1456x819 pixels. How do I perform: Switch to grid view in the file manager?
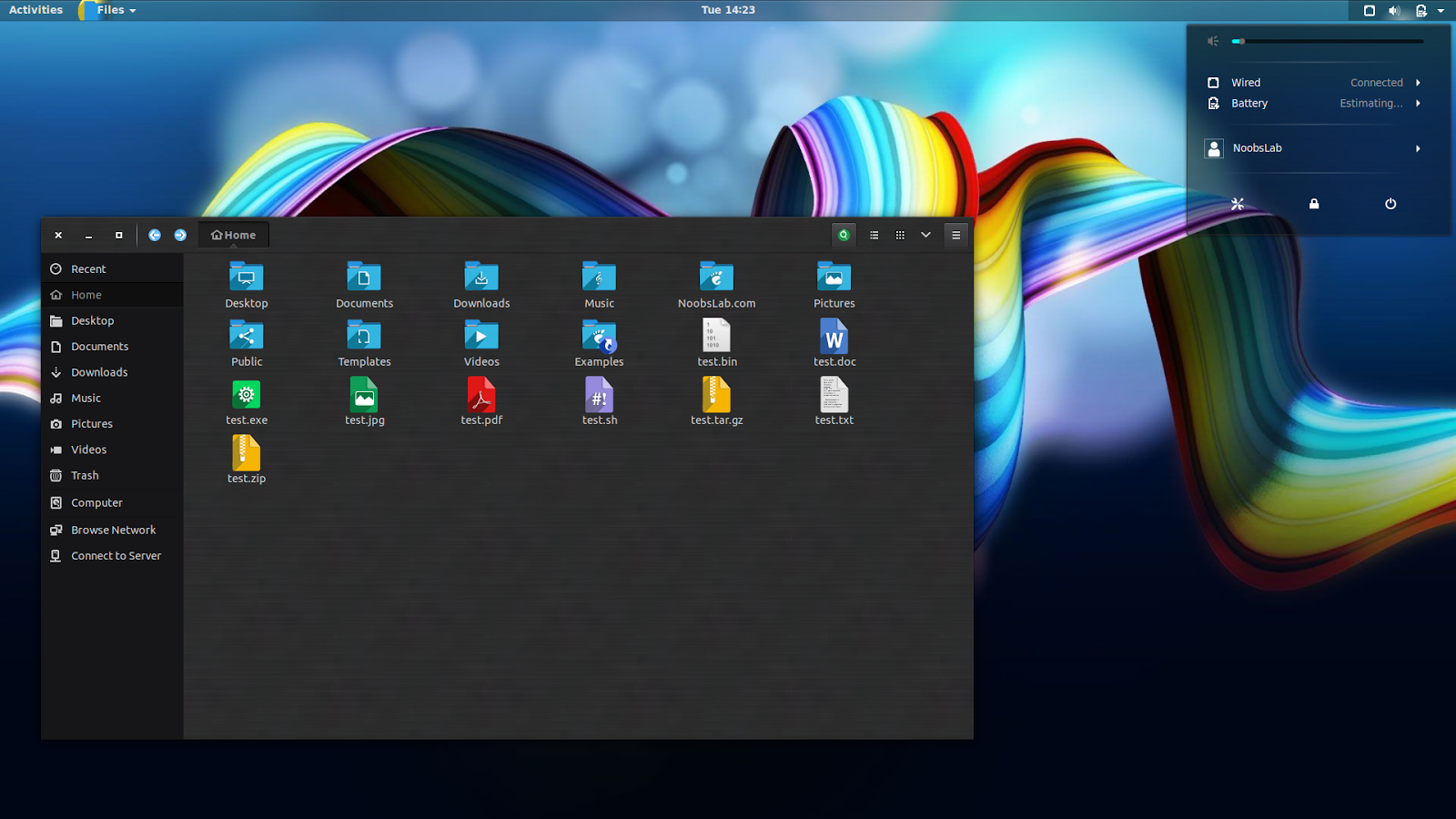pyautogui.click(x=900, y=235)
